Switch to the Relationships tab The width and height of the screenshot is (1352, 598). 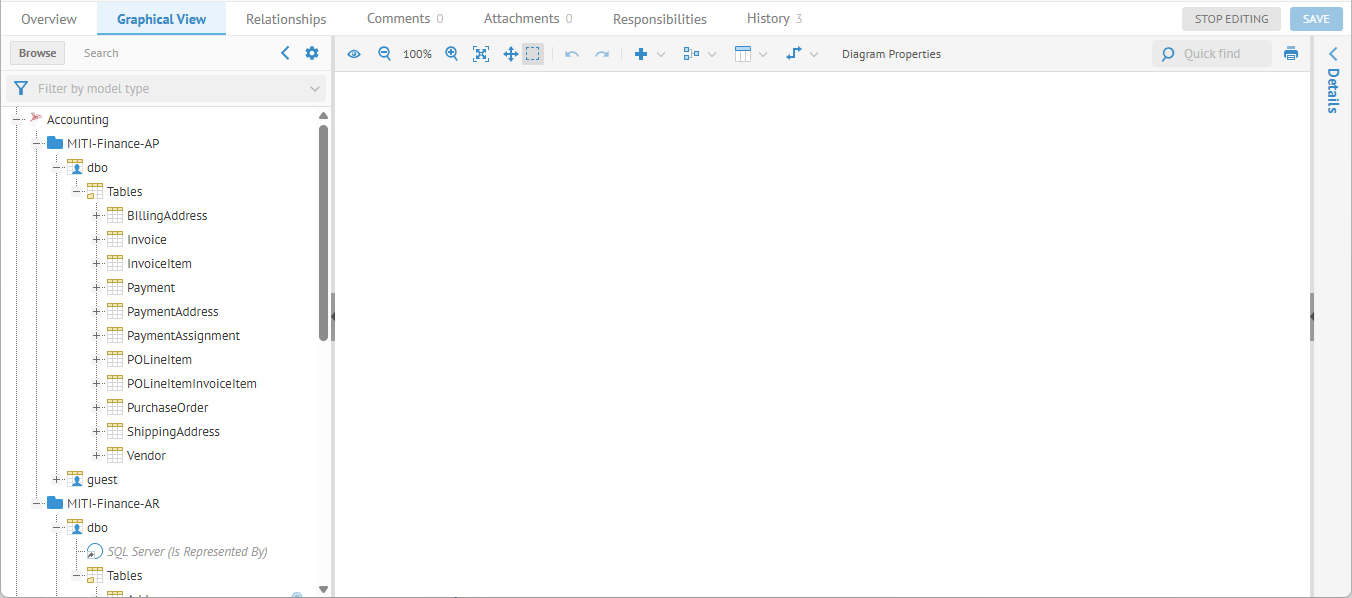[x=286, y=19]
